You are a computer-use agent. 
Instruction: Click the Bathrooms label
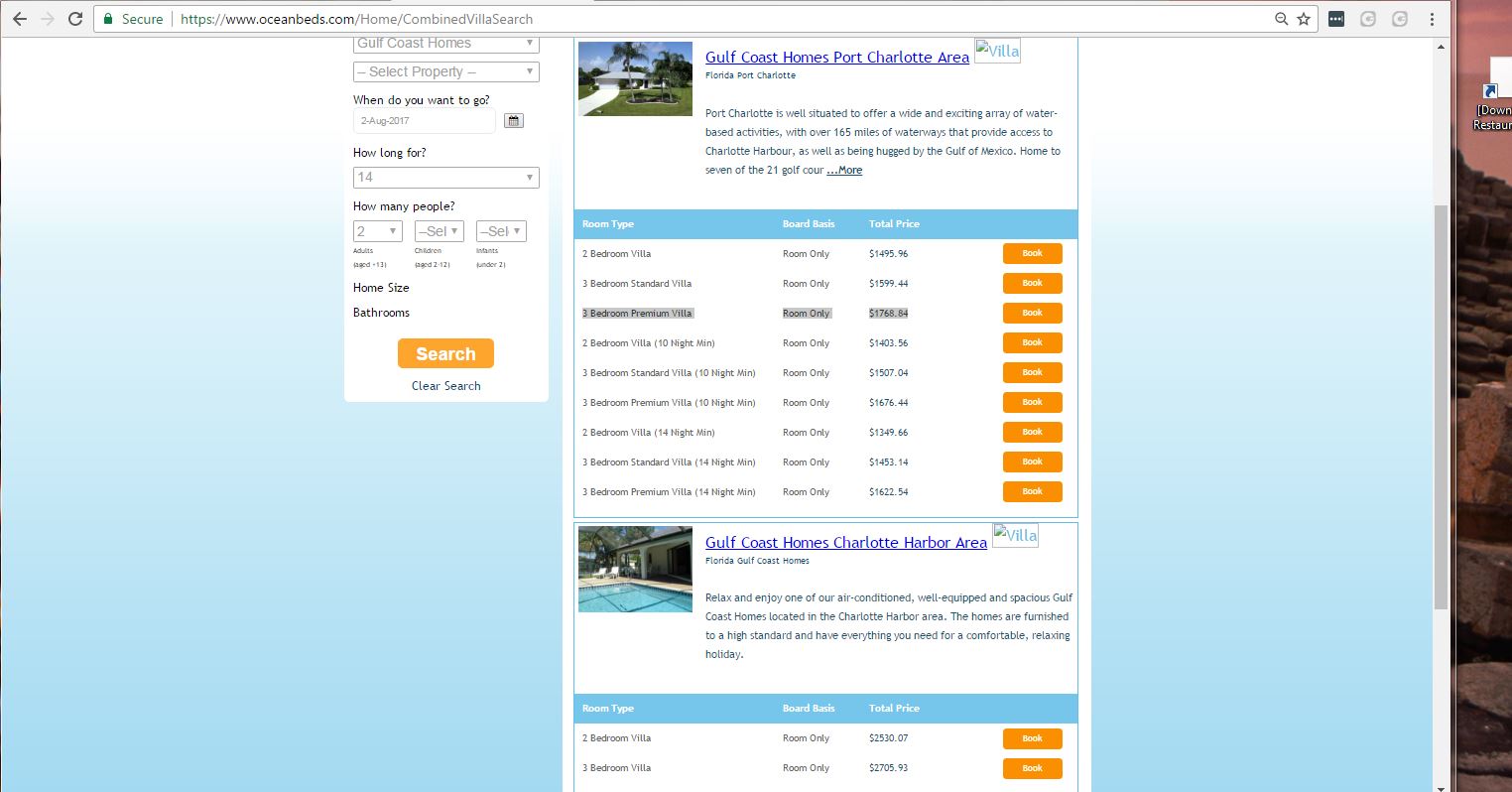[x=381, y=313]
